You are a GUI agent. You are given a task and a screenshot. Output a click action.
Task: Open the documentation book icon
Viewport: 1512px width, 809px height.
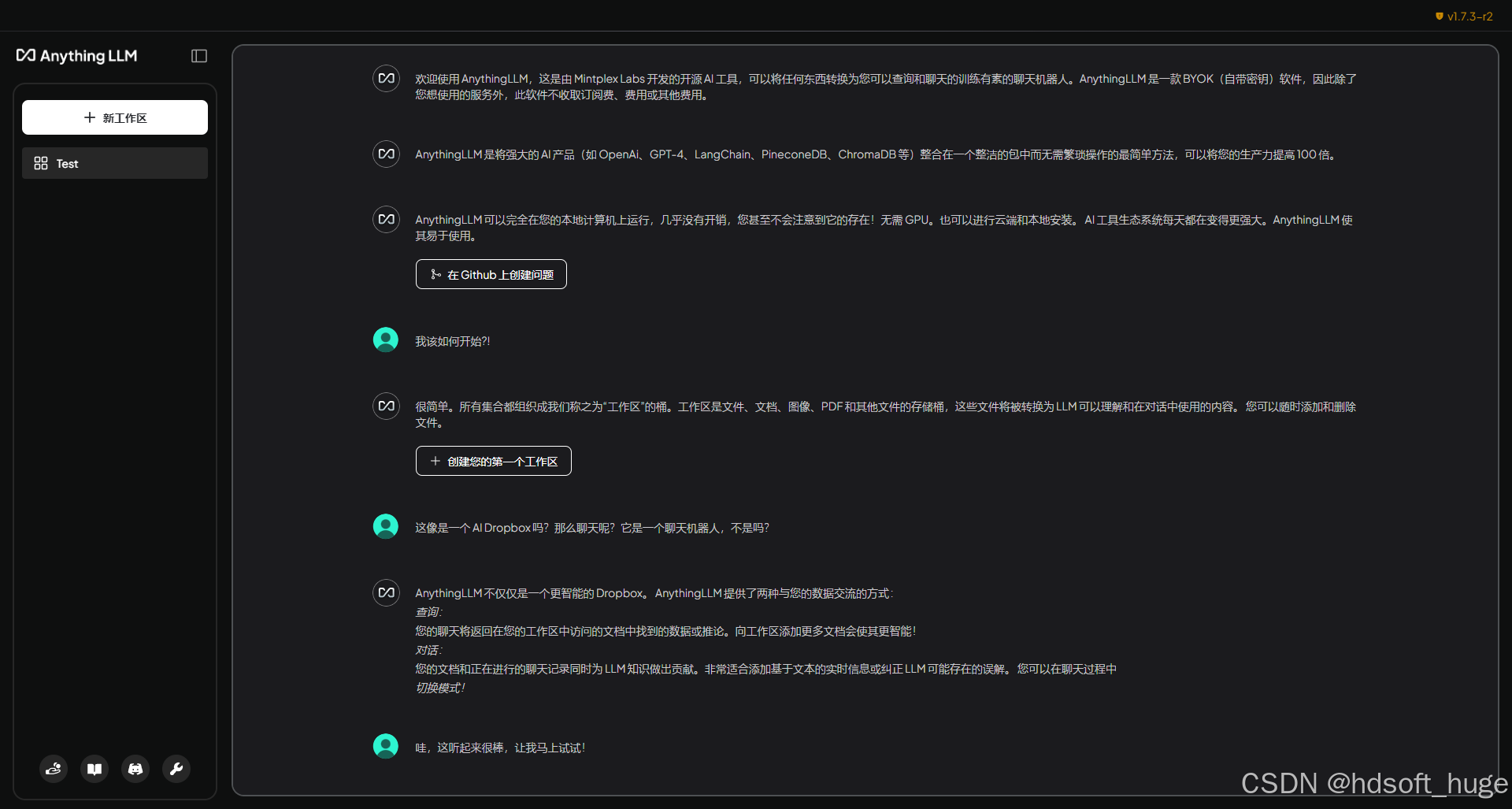[94, 769]
